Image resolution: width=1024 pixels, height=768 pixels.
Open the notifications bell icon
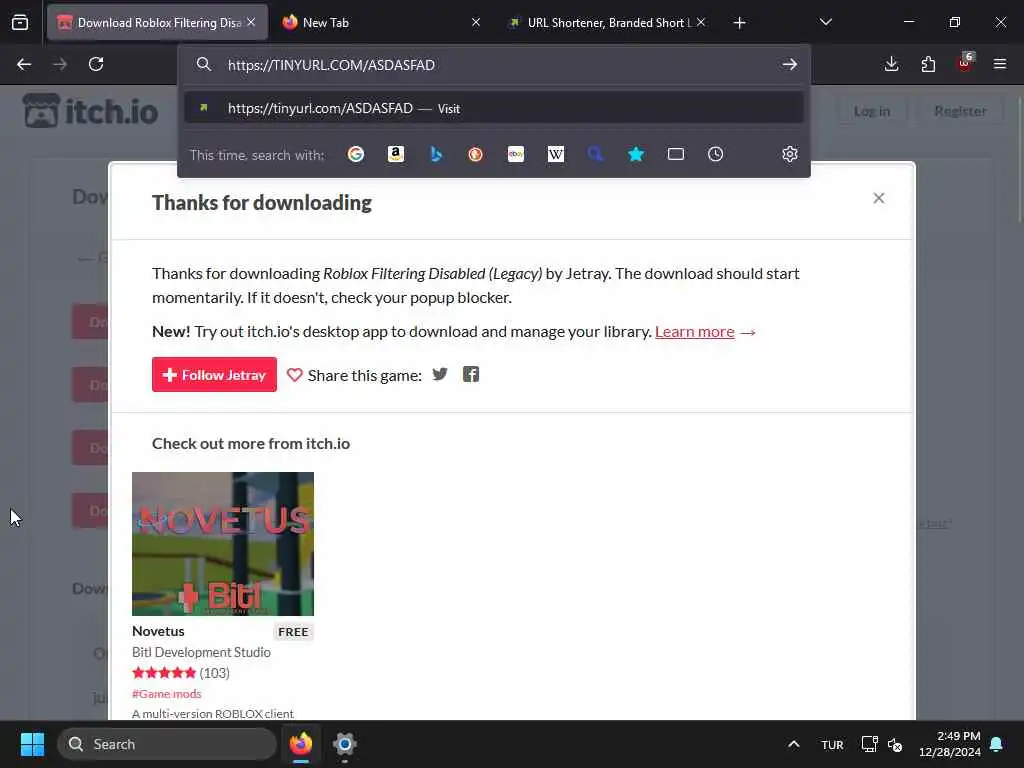click(997, 744)
